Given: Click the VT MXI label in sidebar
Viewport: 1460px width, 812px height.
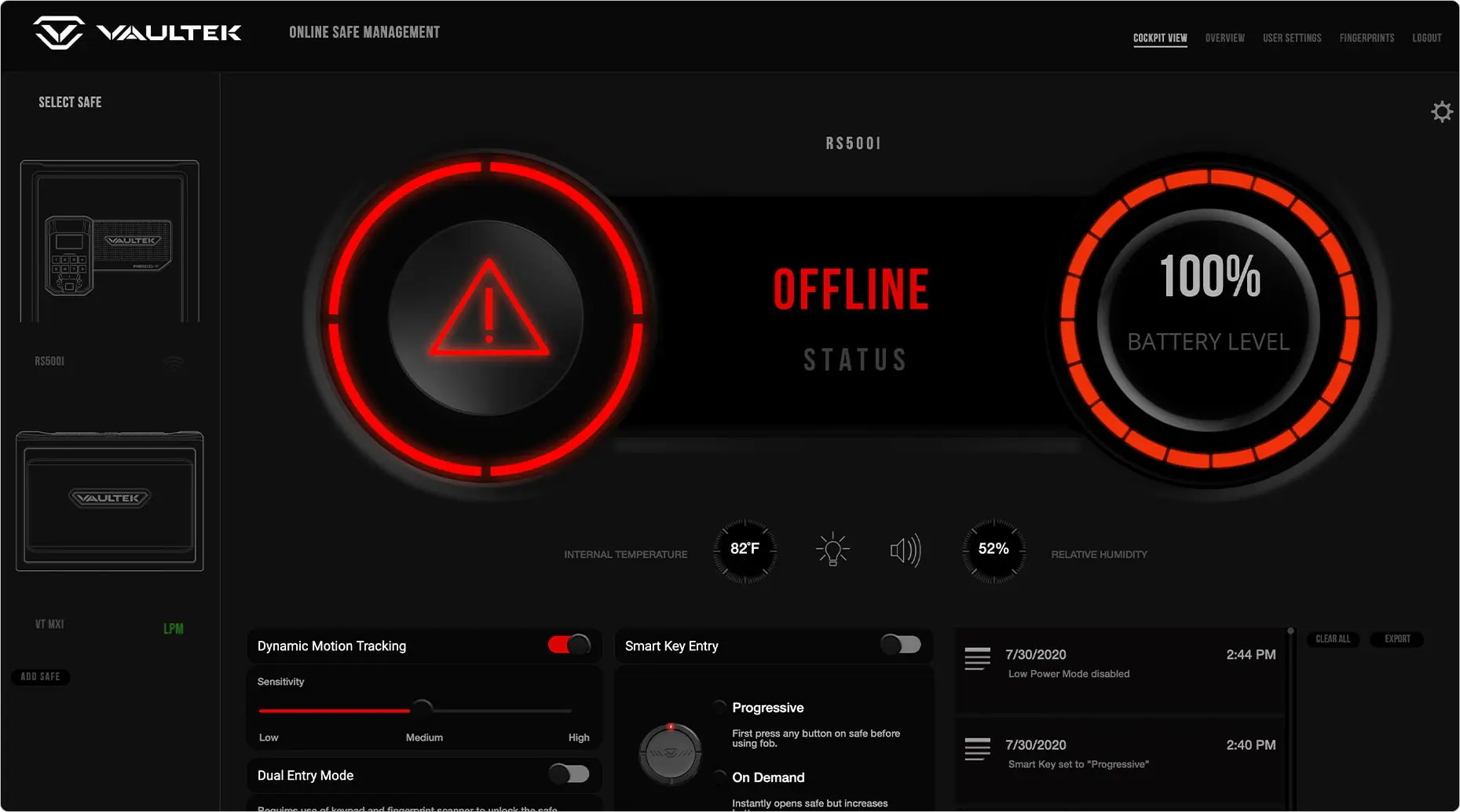Looking at the screenshot, I should [x=49, y=624].
